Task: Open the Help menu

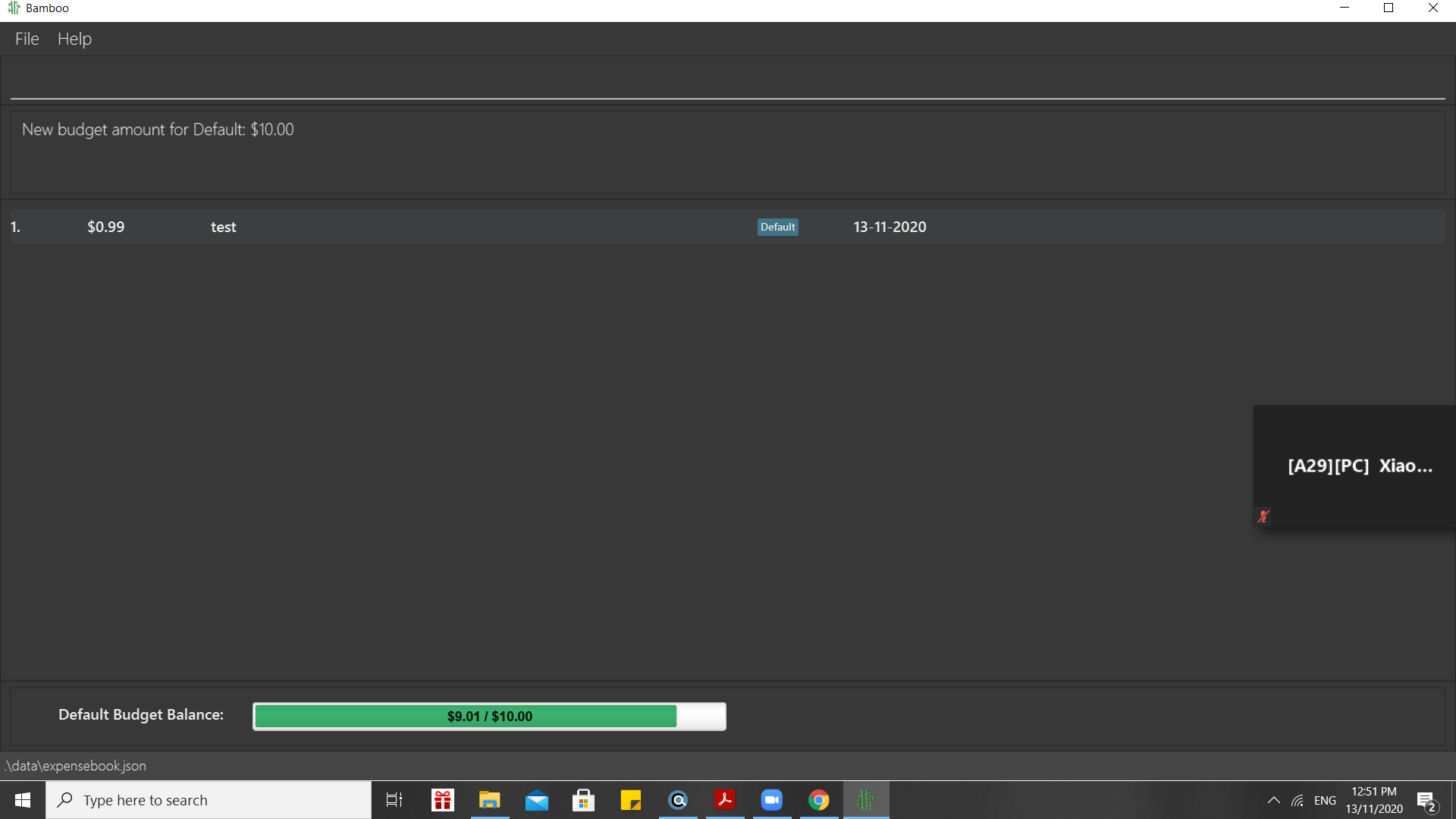Action: click(74, 39)
